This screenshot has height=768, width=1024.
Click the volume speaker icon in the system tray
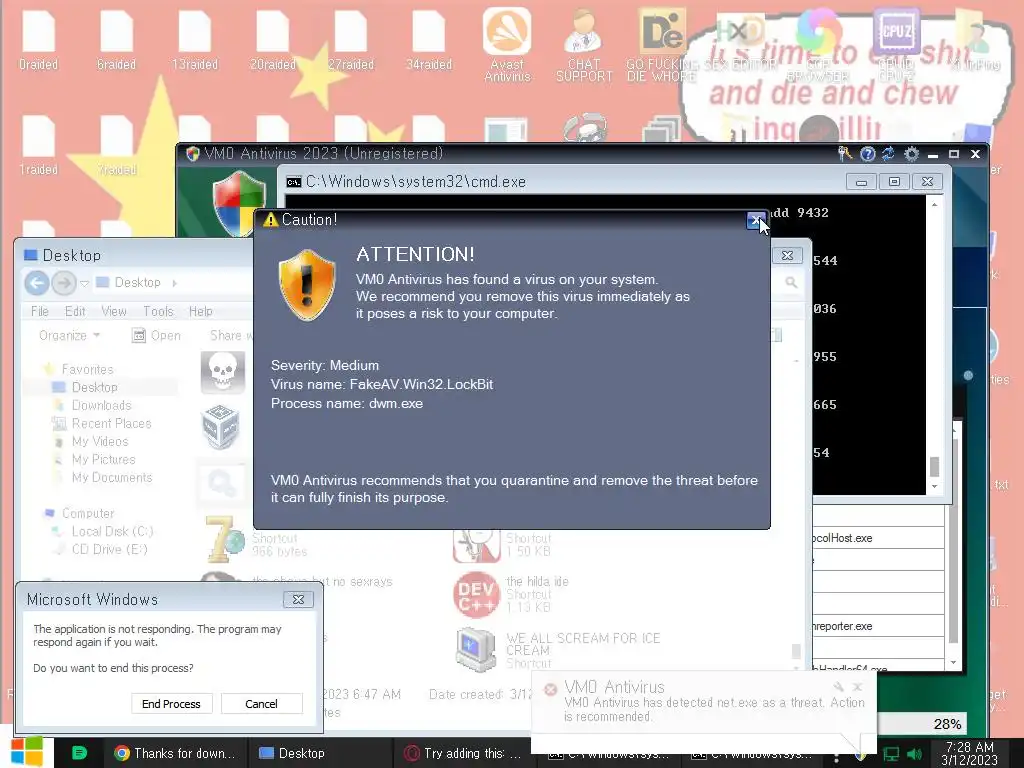(914, 754)
